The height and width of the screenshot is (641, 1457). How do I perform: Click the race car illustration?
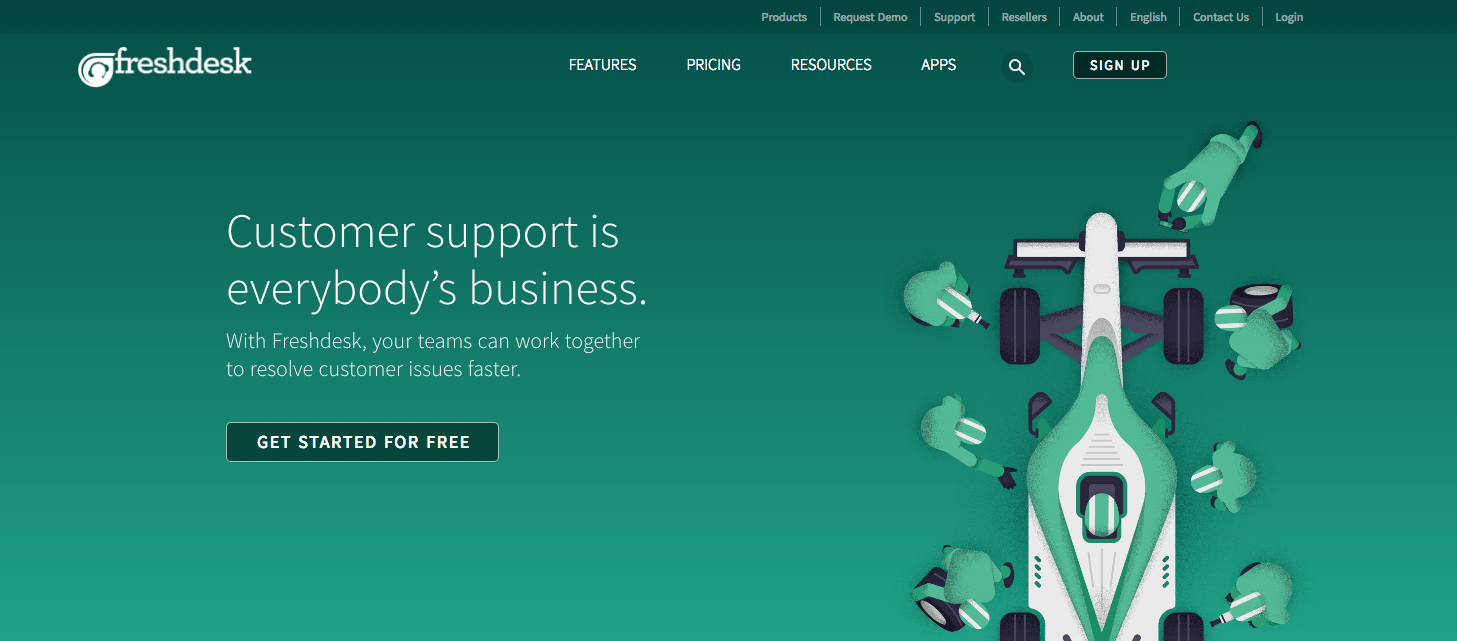coord(1100,430)
